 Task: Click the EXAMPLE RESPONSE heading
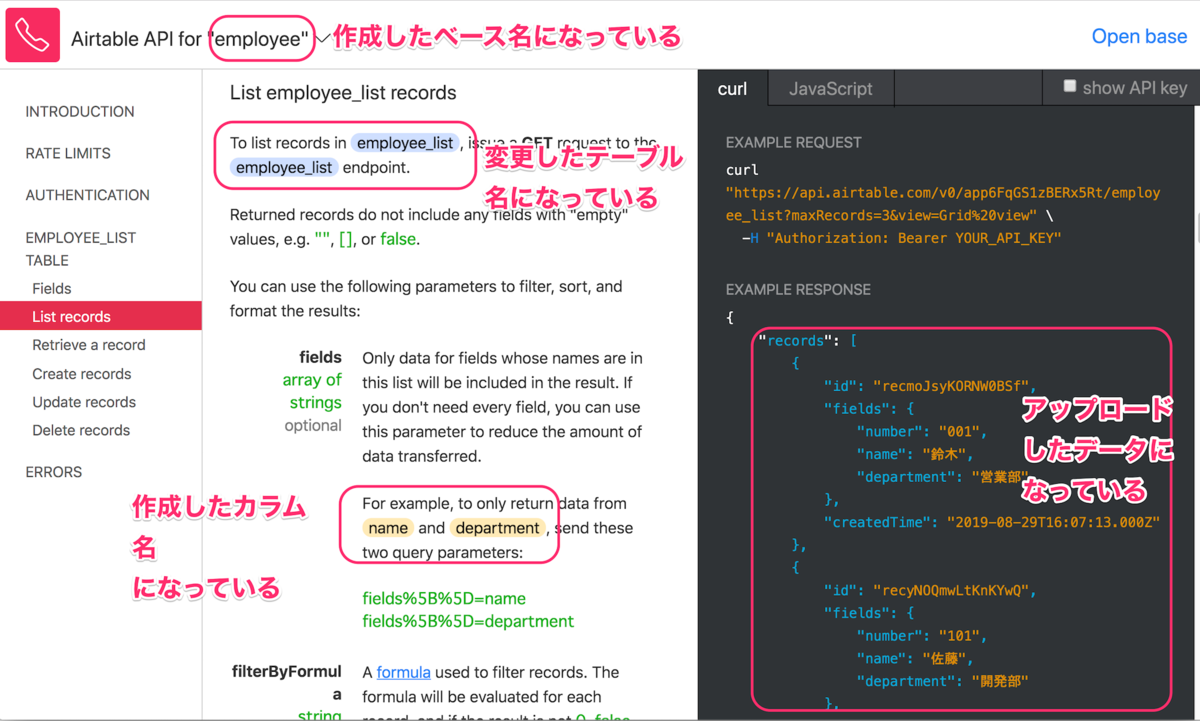point(799,290)
